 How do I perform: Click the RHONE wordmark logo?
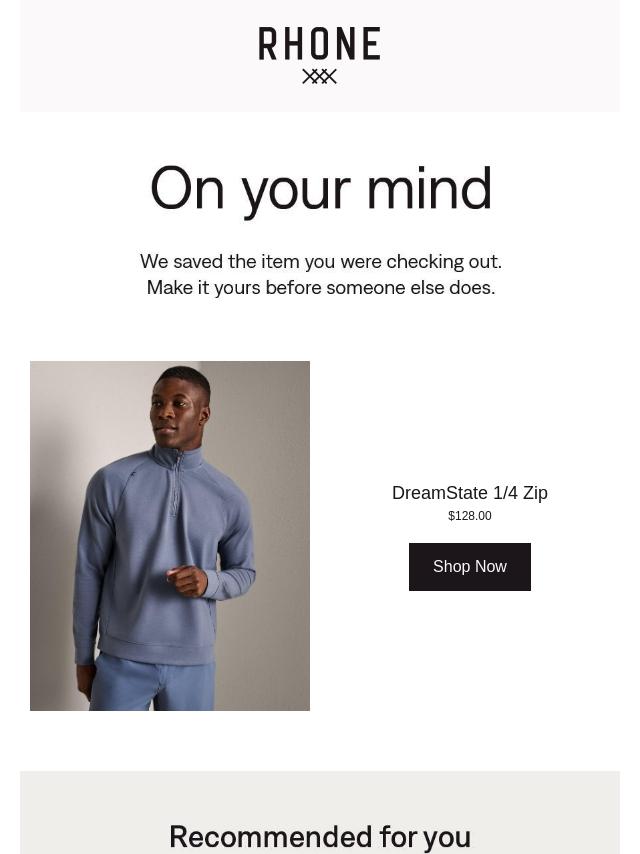pyautogui.click(x=319, y=44)
